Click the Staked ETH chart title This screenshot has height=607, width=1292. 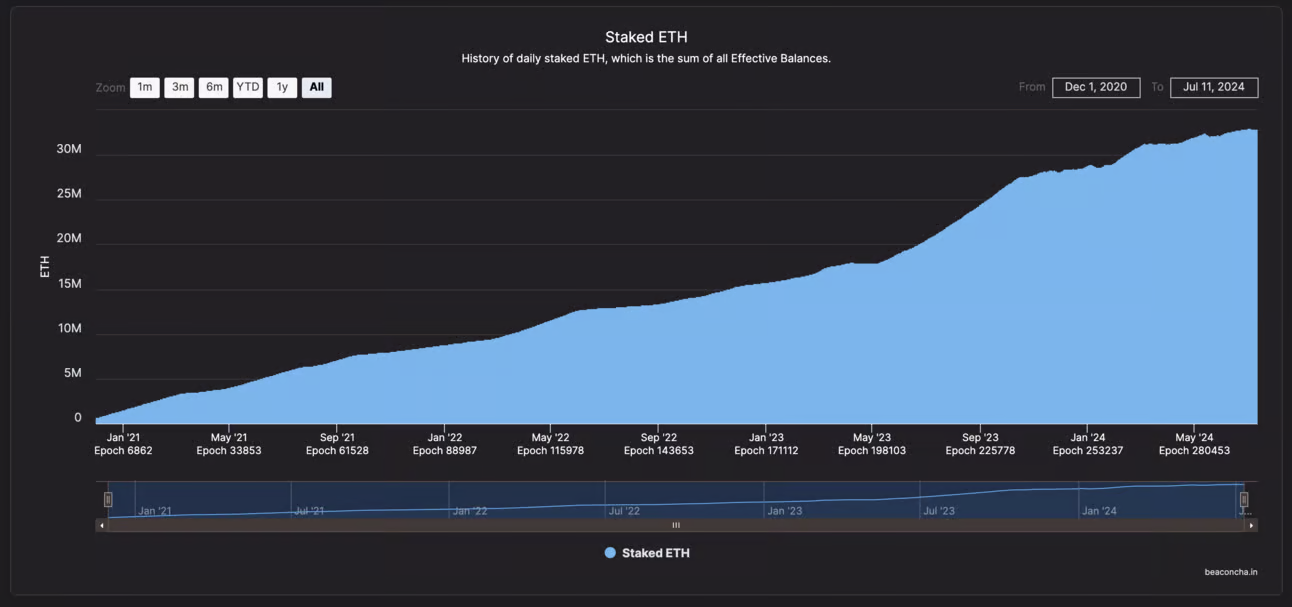click(646, 38)
